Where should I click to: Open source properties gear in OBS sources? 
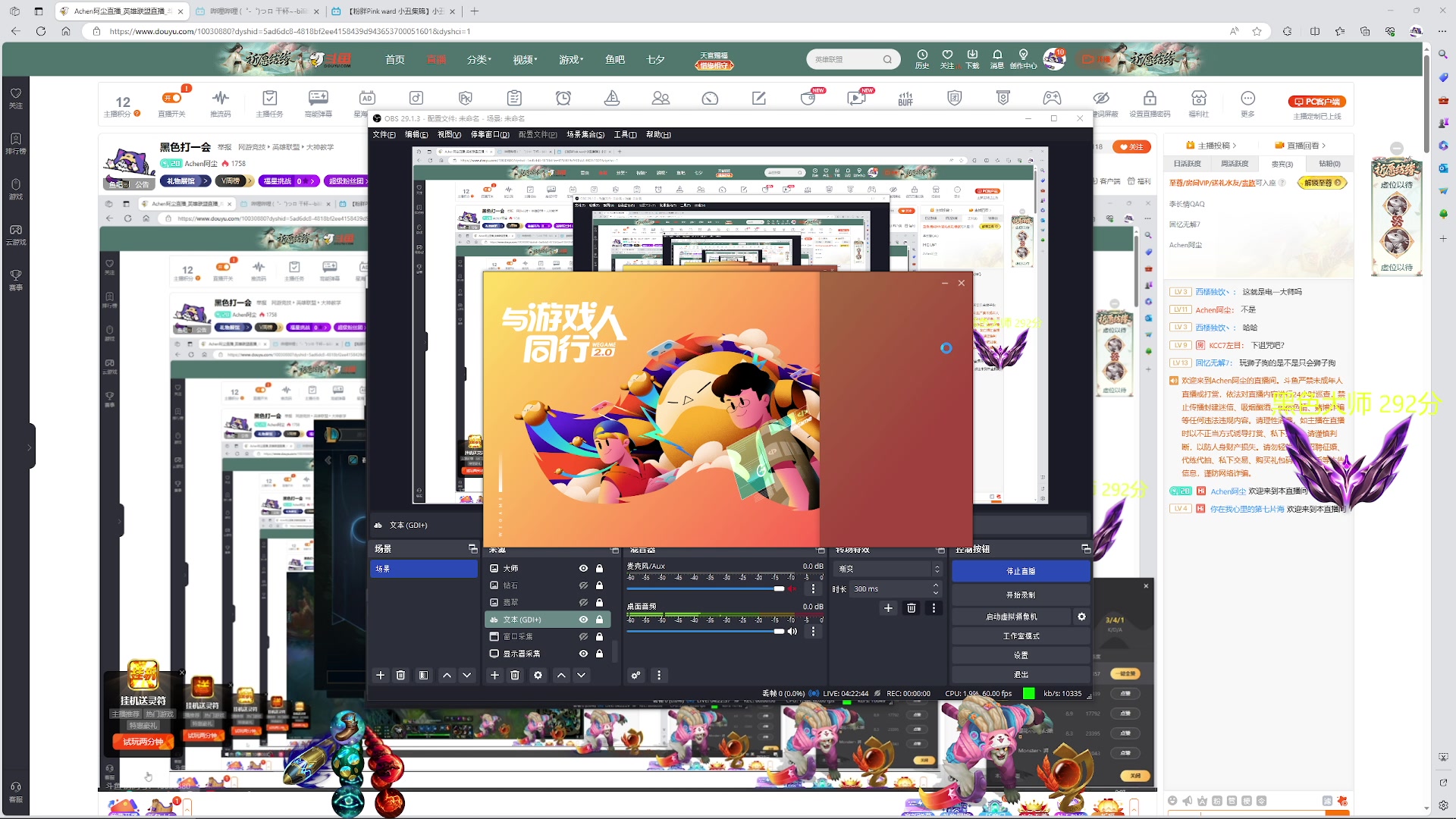[x=538, y=675]
